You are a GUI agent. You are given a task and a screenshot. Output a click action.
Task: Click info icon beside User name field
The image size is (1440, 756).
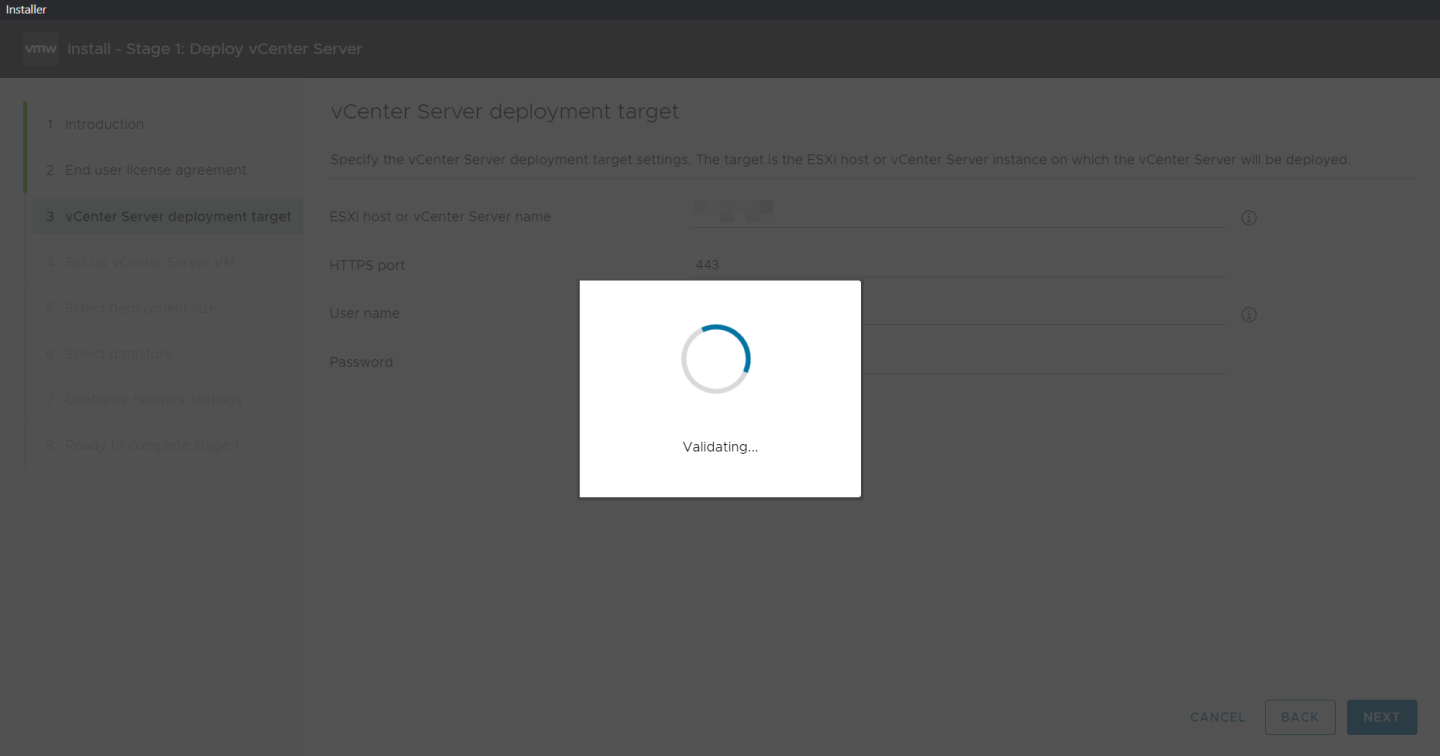click(x=1248, y=315)
